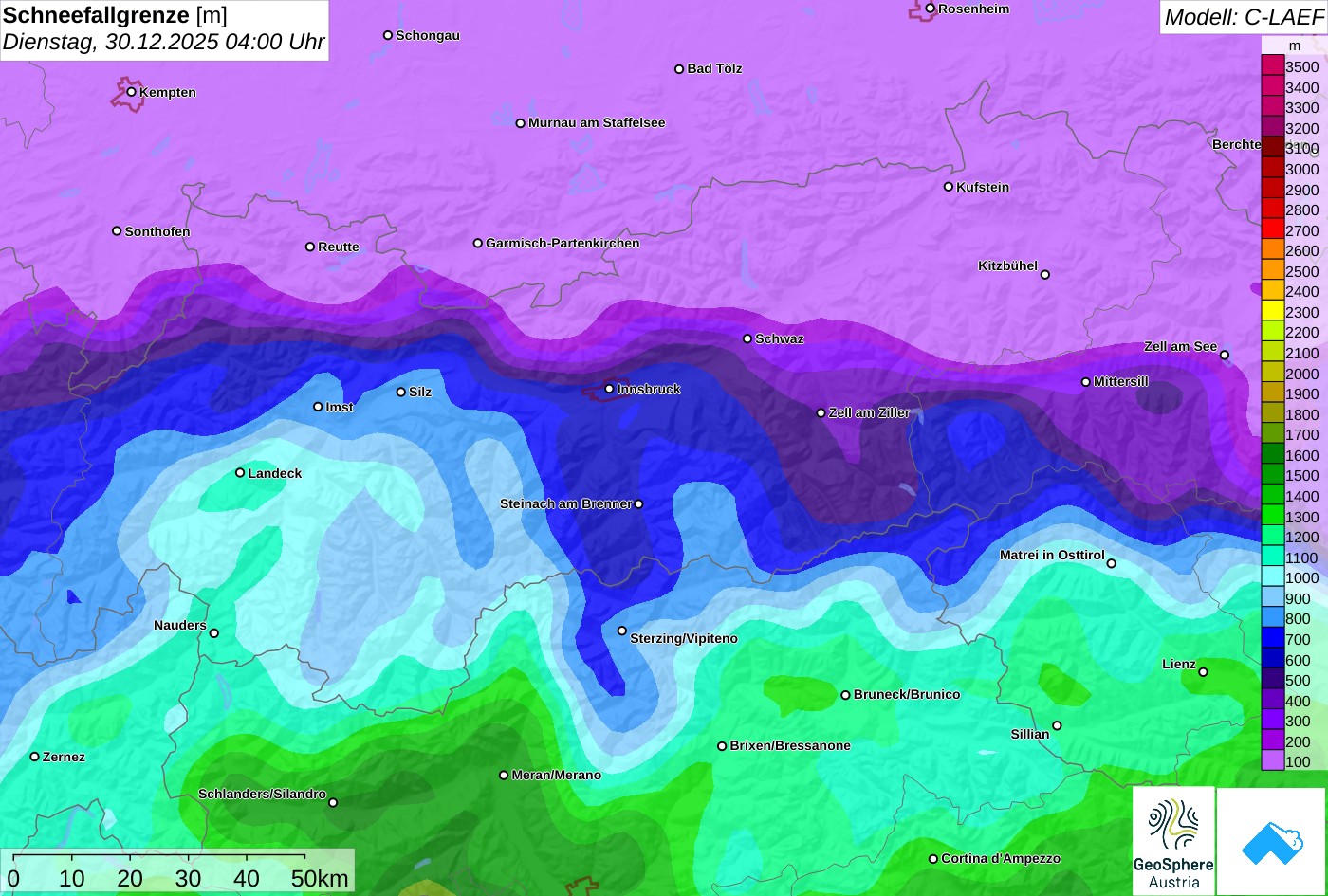This screenshot has height=896, width=1328.
Task: Click the '20' tick on the scale bar
Action: [x=130, y=878]
